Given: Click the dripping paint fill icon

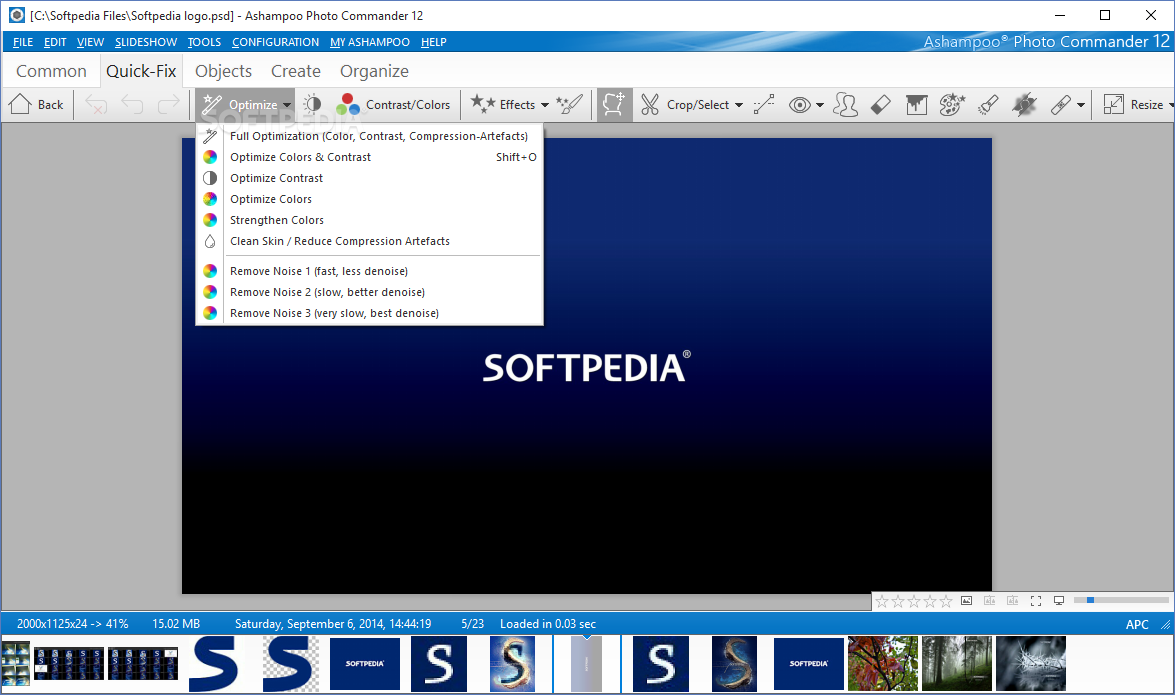Looking at the screenshot, I should tap(916, 104).
